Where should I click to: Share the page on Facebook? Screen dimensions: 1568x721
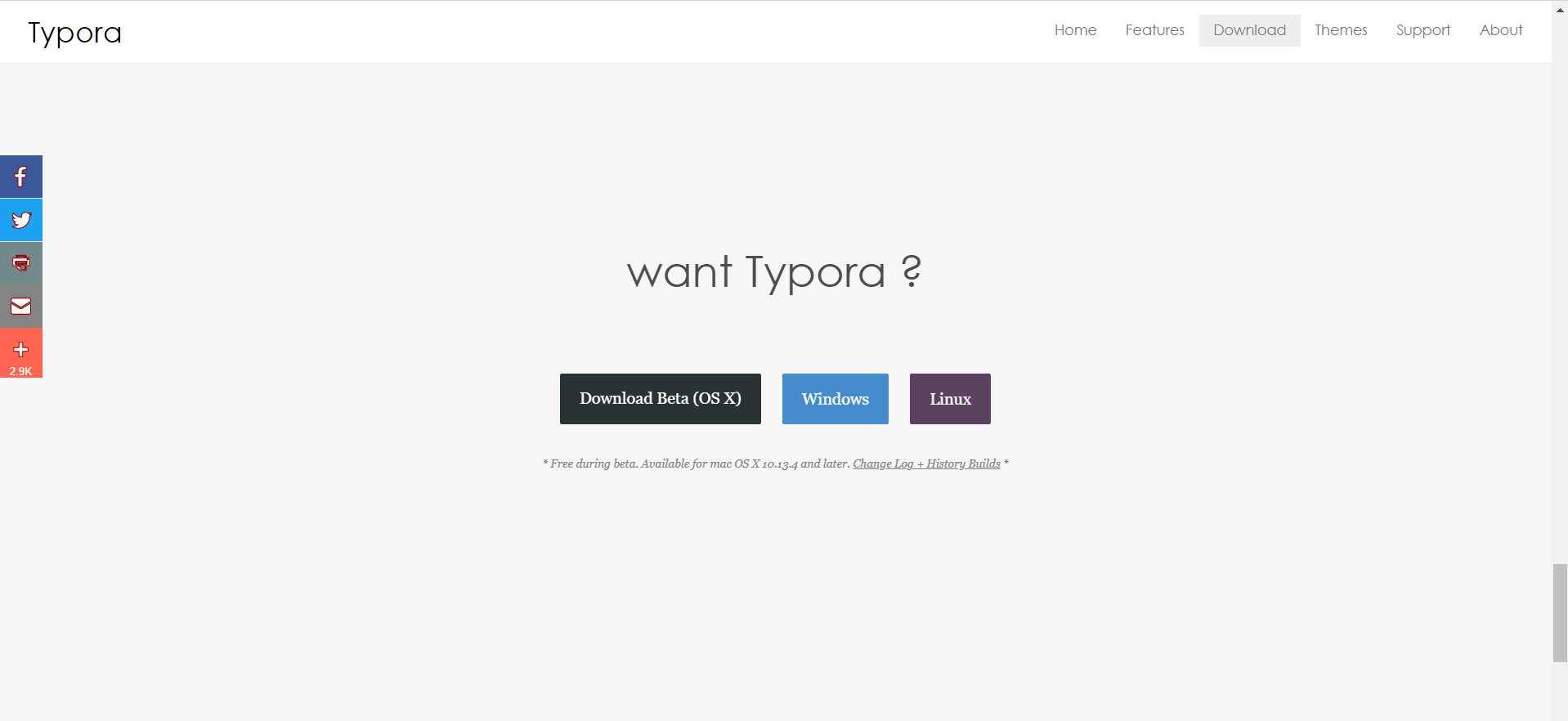click(21, 177)
